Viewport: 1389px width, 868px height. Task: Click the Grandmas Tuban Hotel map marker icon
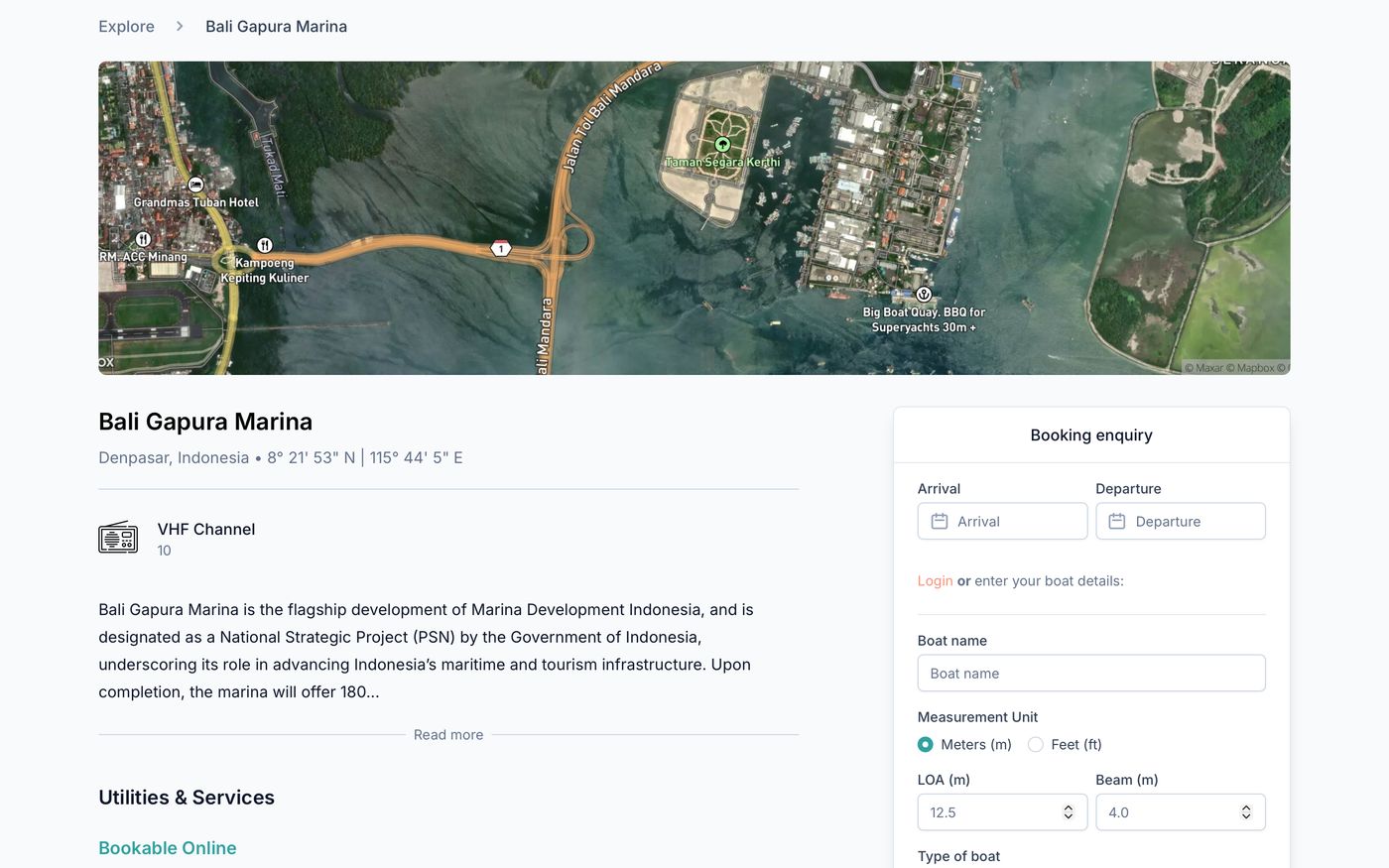(195, 185)
